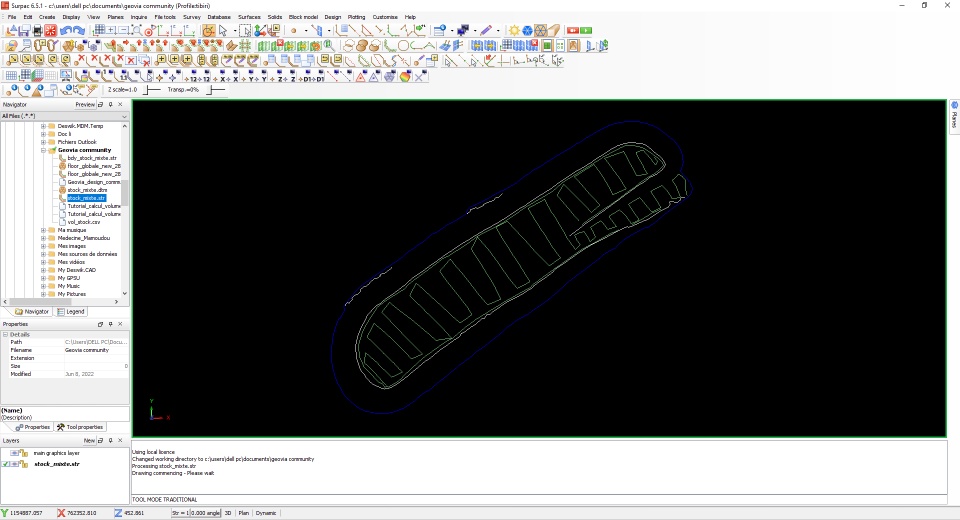
Task: Open the All Files filter dropdown
Action: 124,116
